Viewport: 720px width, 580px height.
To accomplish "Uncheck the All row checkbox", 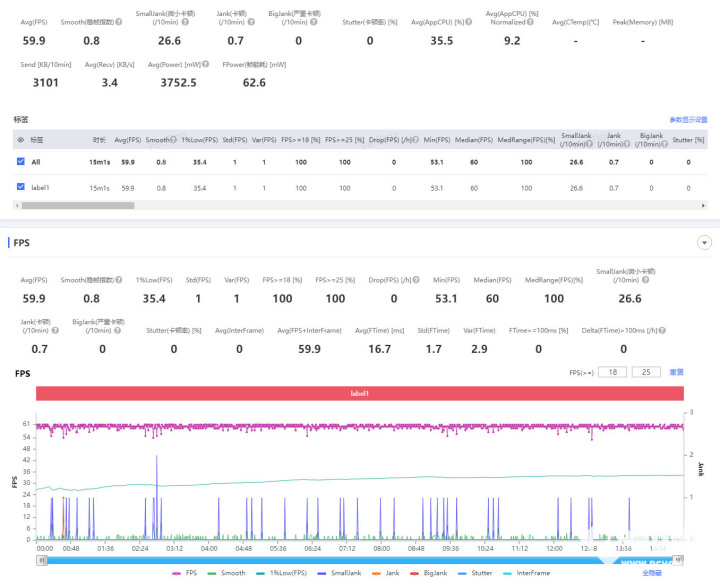I will (x=21, y=161).
